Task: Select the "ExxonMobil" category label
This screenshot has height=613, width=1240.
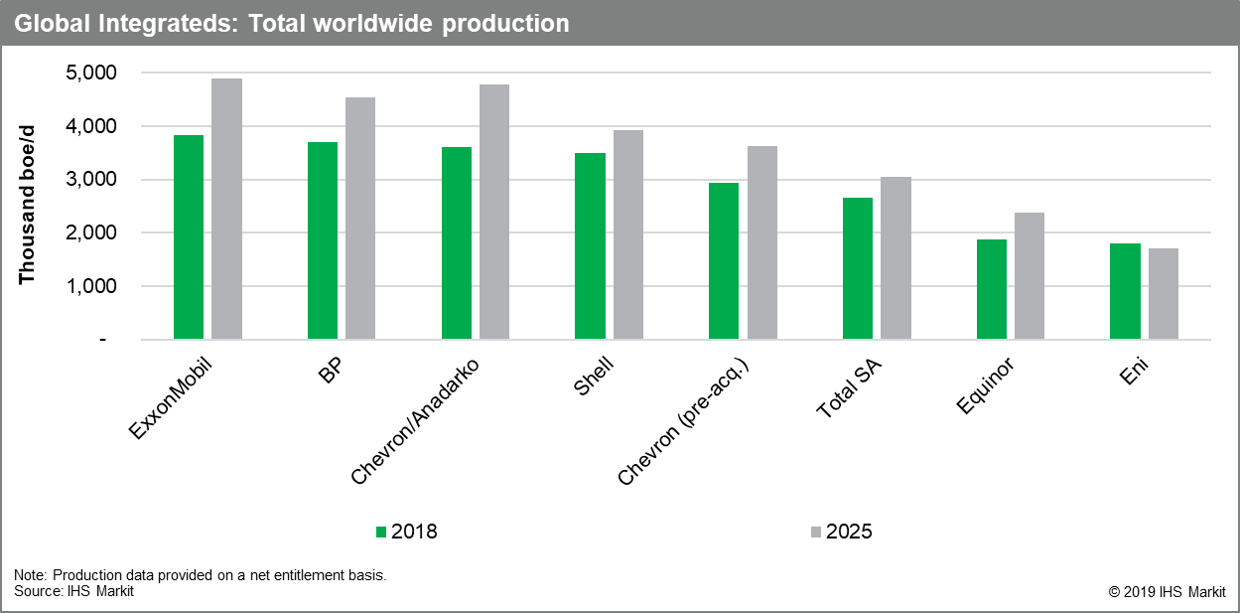Action: click(x=172, y=397)
